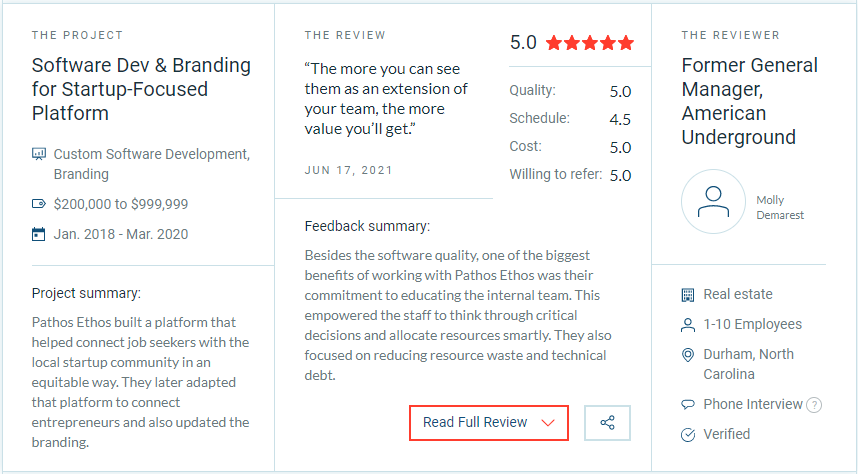Click the Custom Software Development presentation icon
This screenshot has height=474, width=858.
point(39,154)
